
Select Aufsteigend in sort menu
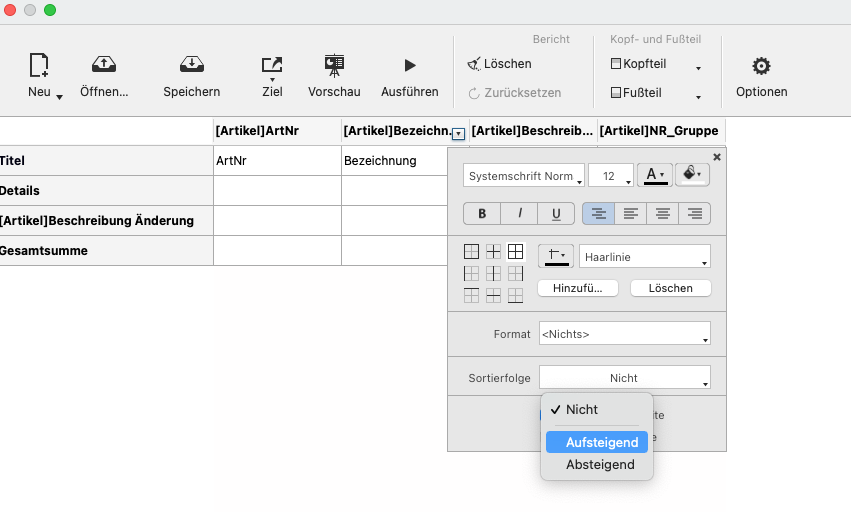[x=597, y=442]
